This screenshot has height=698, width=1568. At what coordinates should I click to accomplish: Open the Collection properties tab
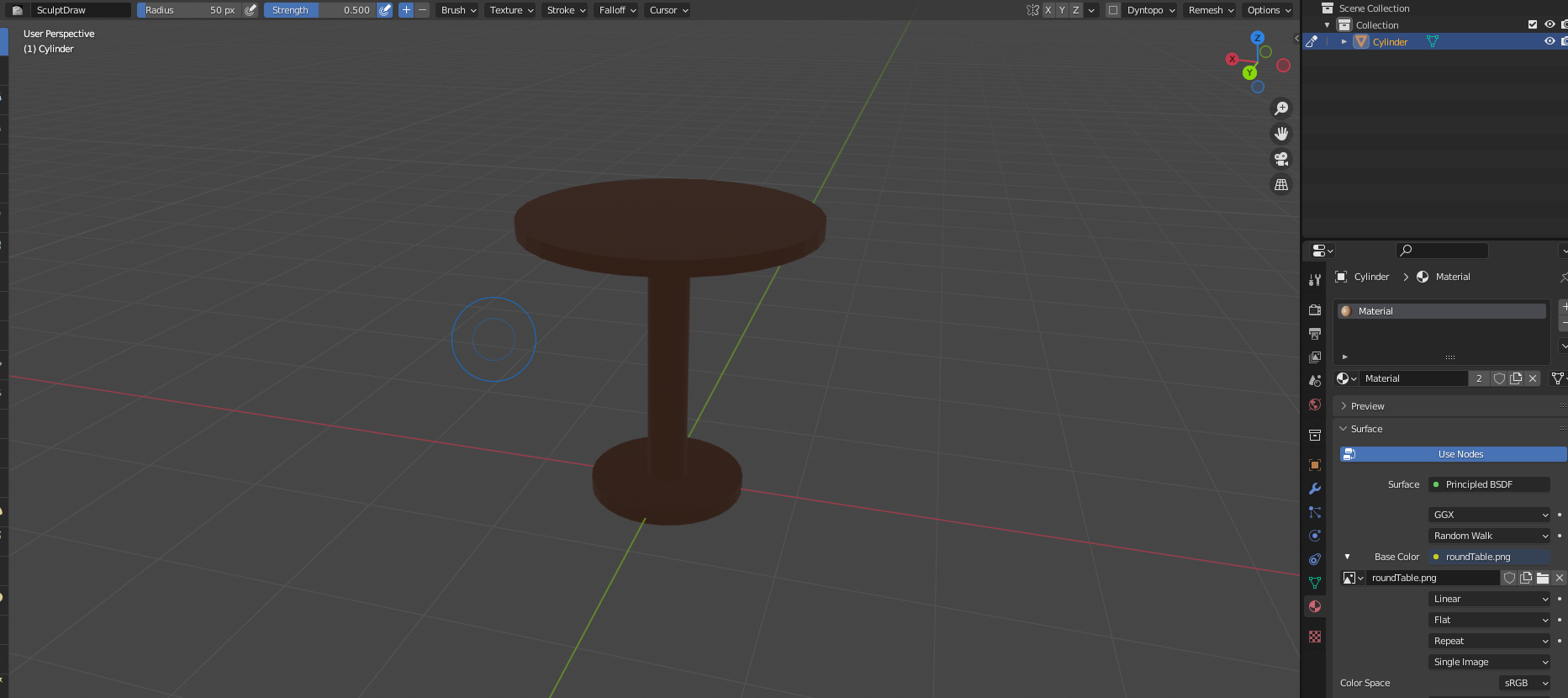1315,435
